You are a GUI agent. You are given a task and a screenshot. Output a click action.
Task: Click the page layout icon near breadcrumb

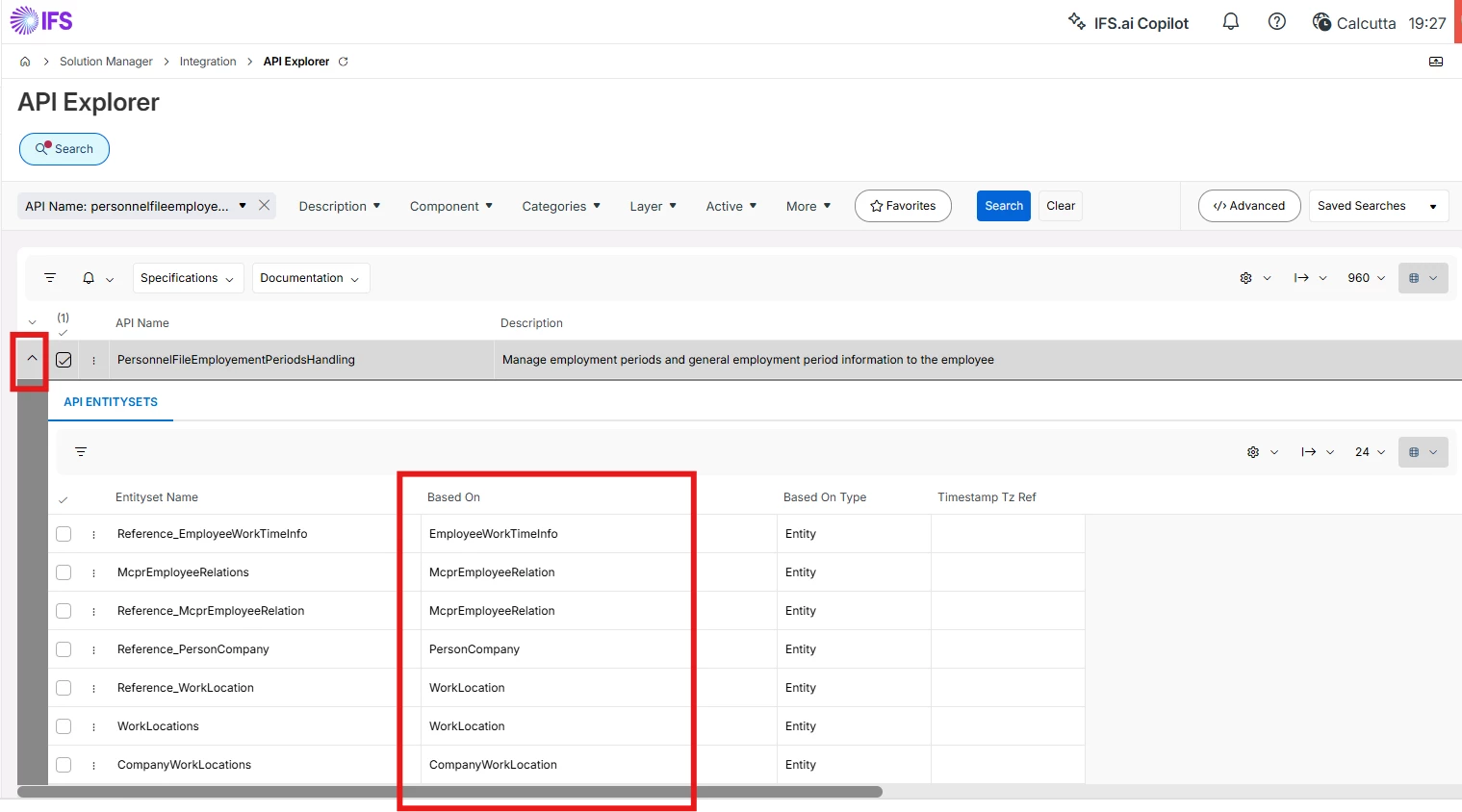1436,62
